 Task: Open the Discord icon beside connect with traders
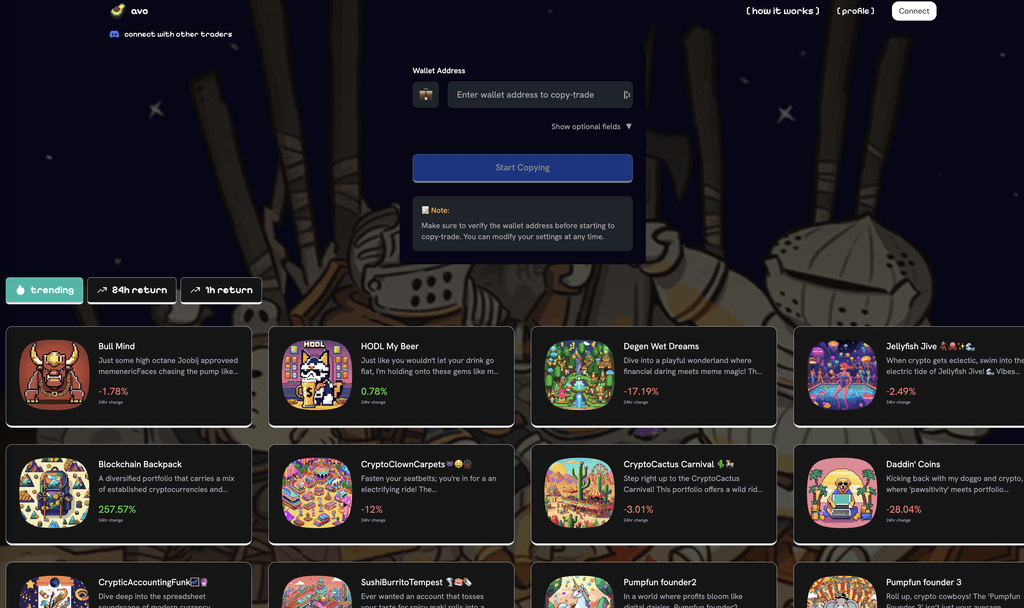pyautogui.click(x=114, y=34)
